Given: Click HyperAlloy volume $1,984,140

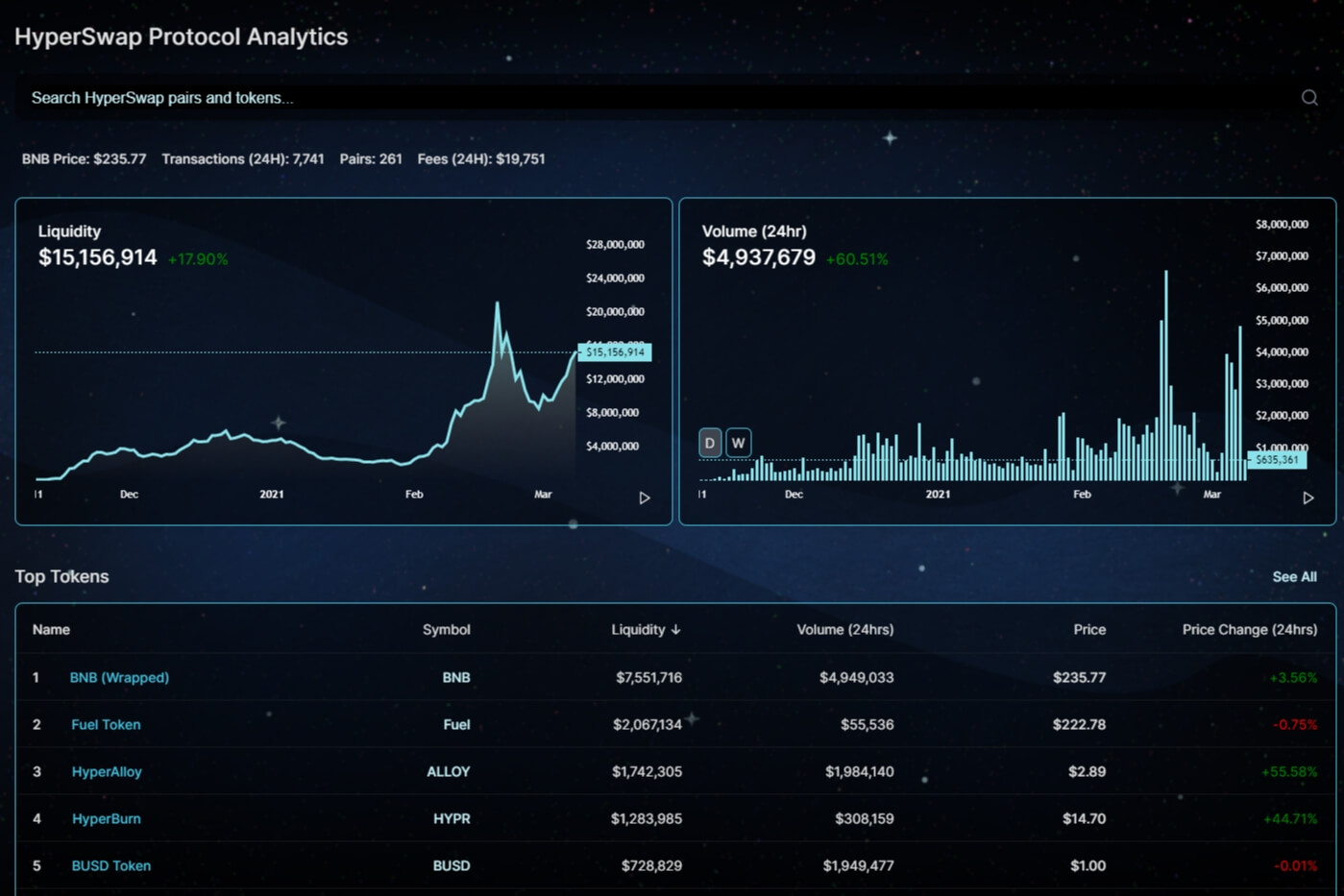Looking at the screenshot, I should coord(859,772).
